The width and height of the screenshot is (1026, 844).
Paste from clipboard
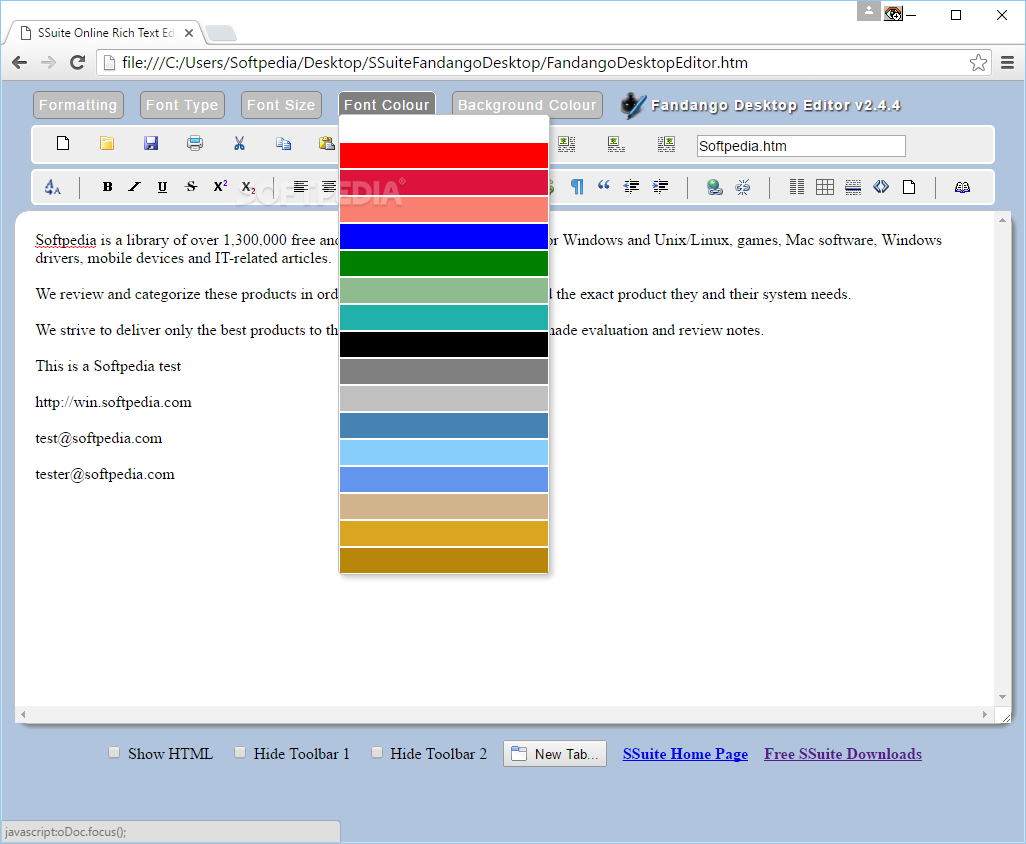point(327,143)
